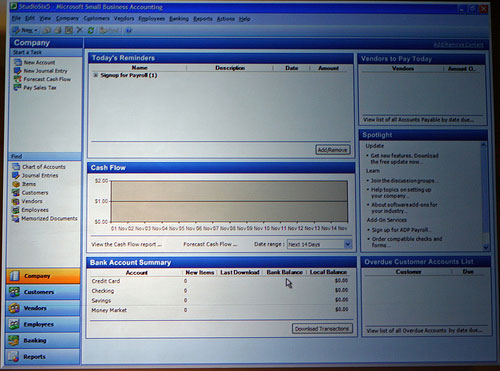The image size is (500, 371).
Task: Open New Journal Entry icon
Action: click(17, 71)
